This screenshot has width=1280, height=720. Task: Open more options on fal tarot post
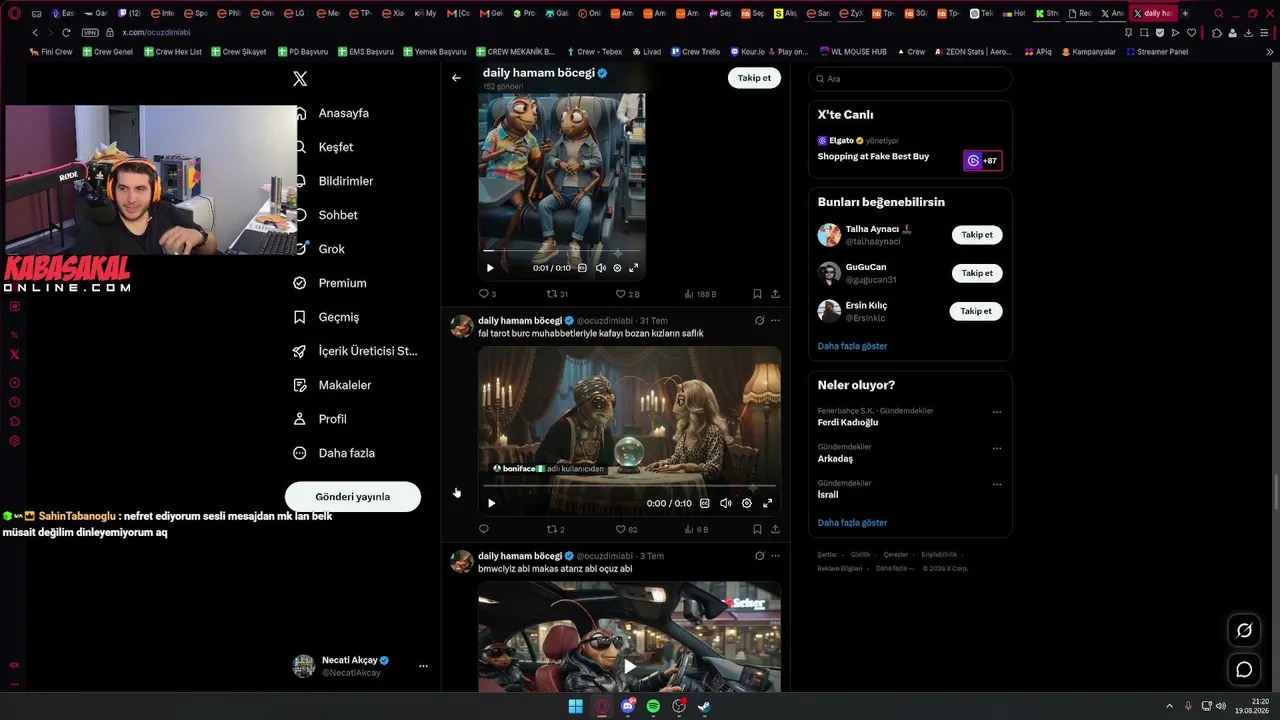(775, 321)
